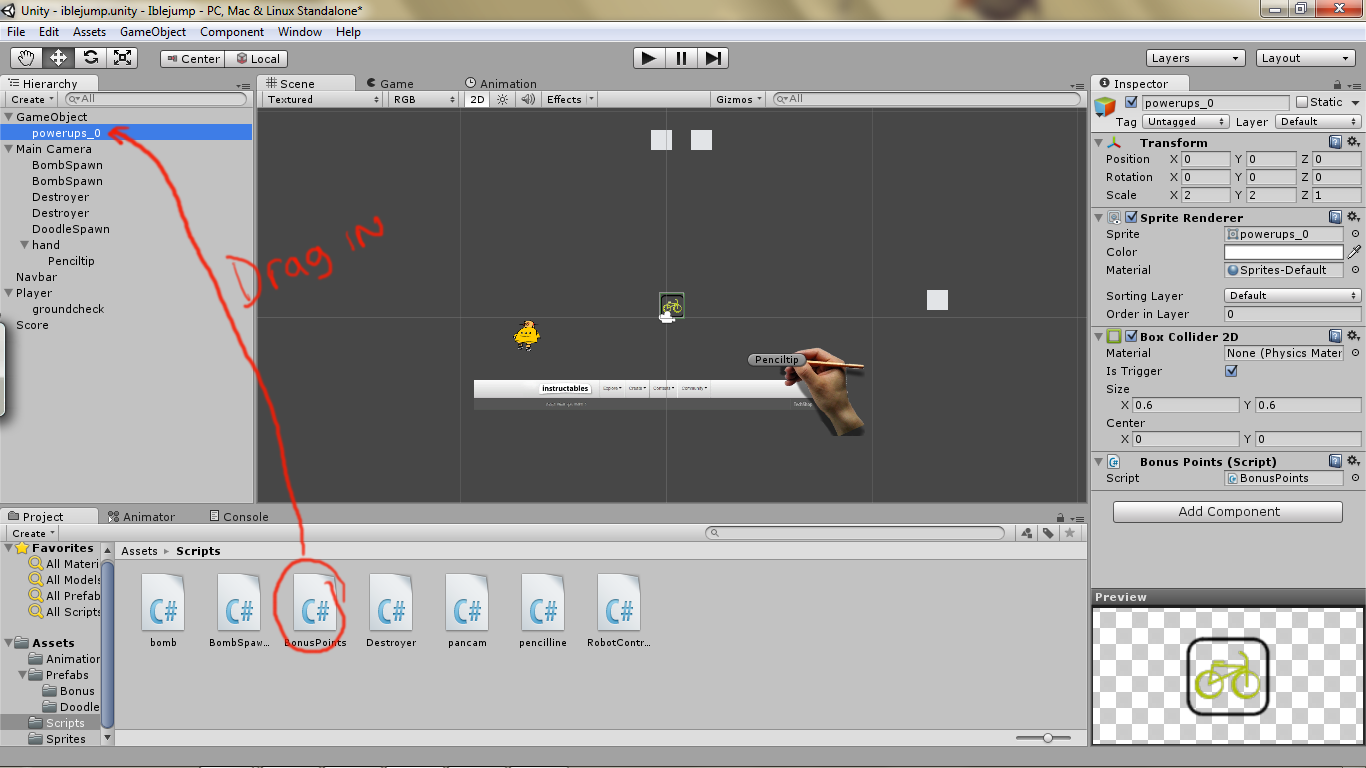Open the RGB render mode dropdown

(424, 99)
